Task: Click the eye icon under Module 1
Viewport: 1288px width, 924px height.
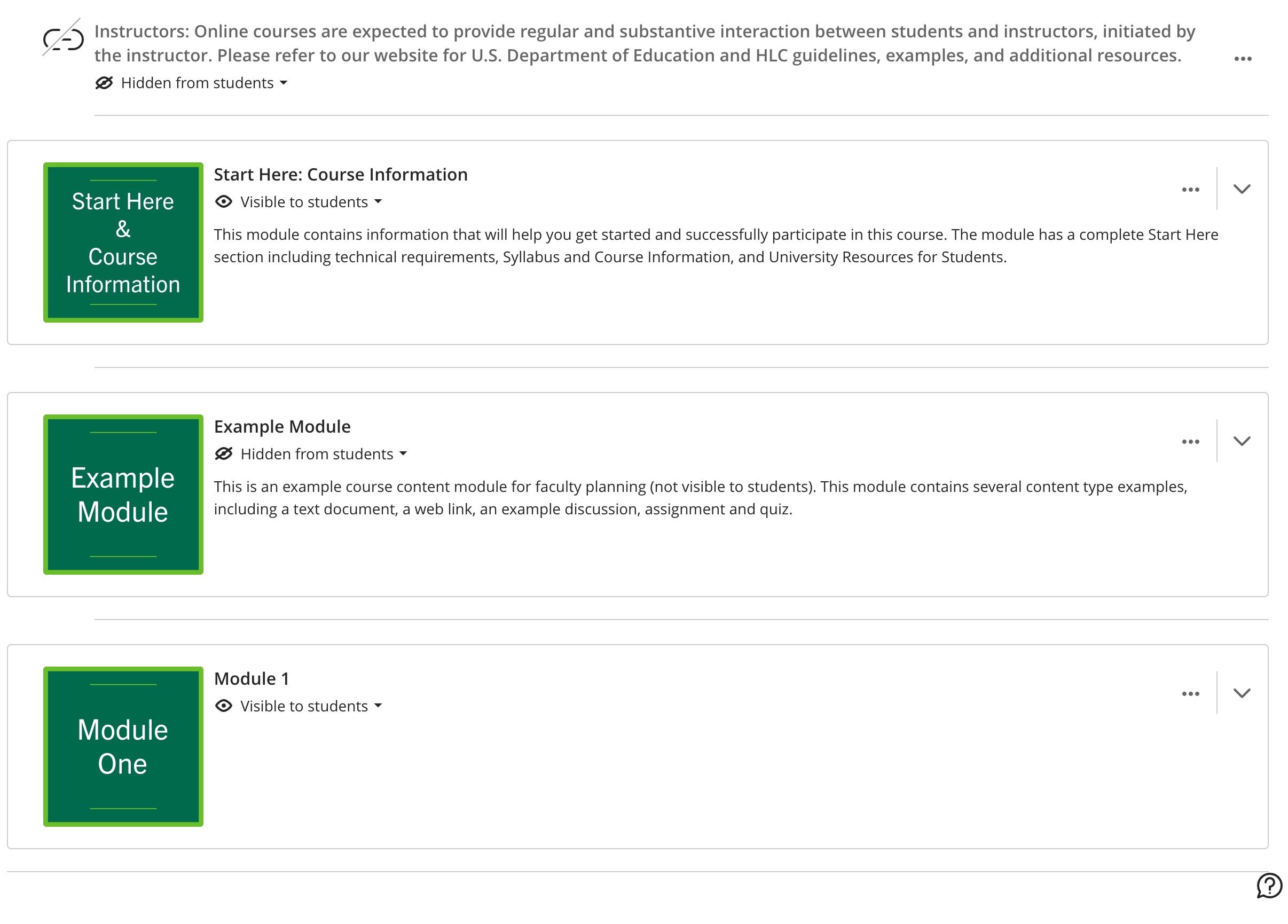Action: 224,706
